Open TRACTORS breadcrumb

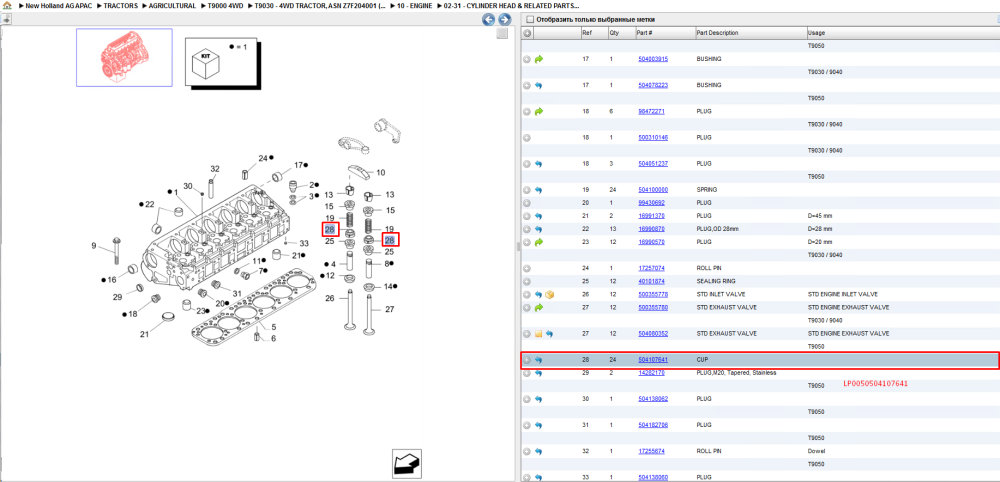click(x=121, y=5)
